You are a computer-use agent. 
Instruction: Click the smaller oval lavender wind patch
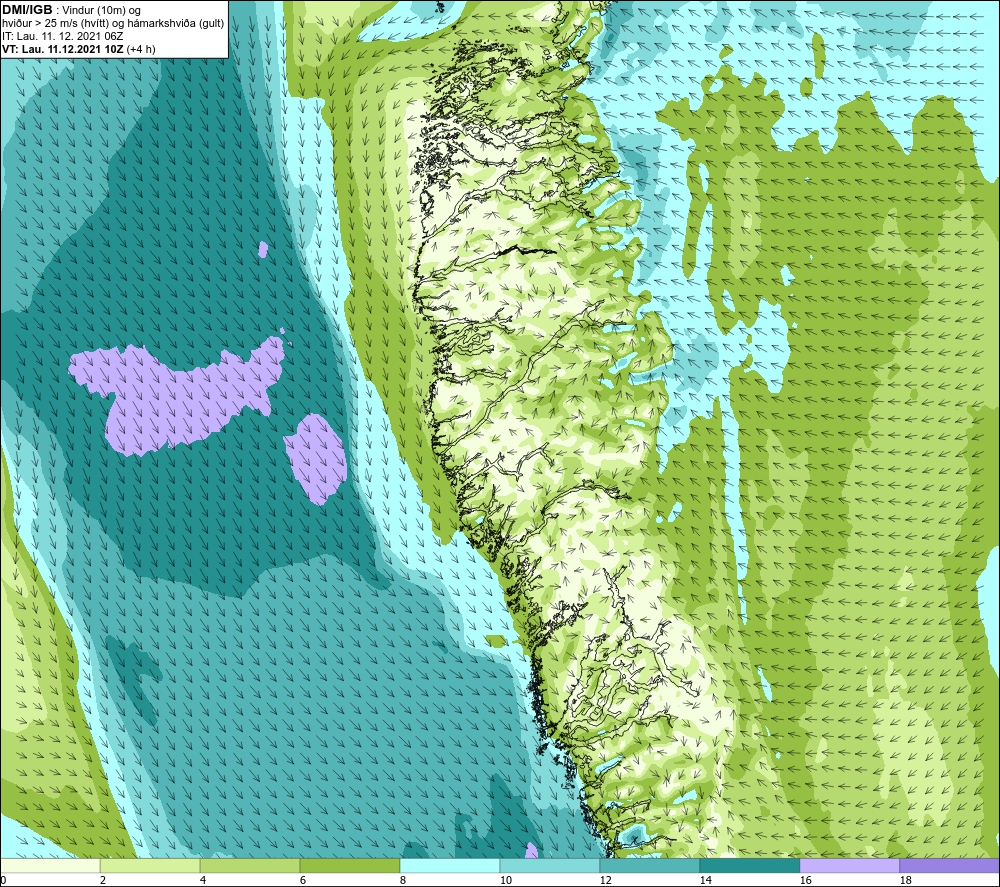tap(316, 459)
